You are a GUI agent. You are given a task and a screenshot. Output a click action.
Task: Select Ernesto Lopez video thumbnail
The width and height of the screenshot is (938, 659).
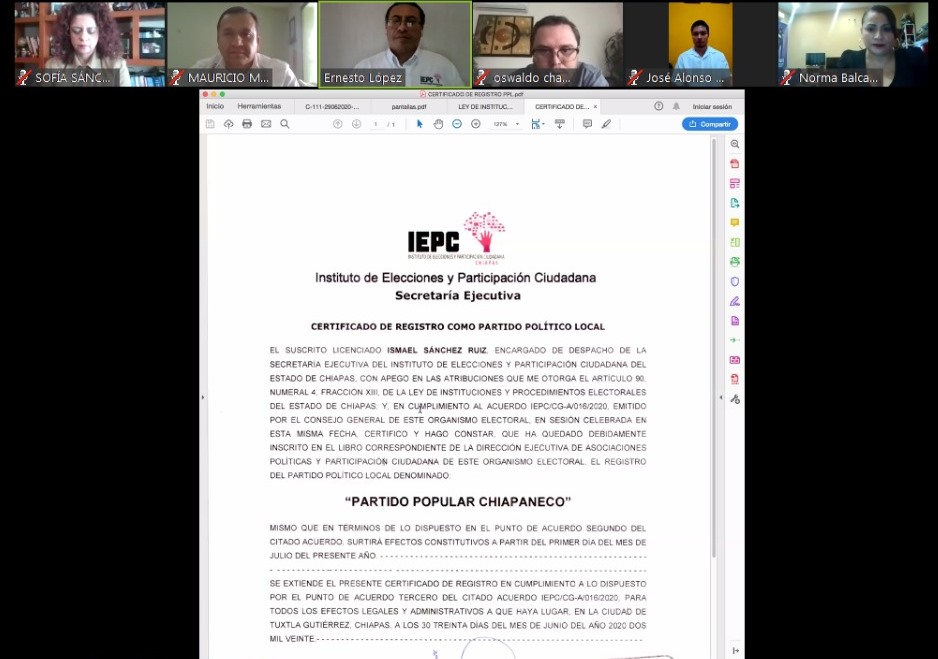(x=395, y=44)
